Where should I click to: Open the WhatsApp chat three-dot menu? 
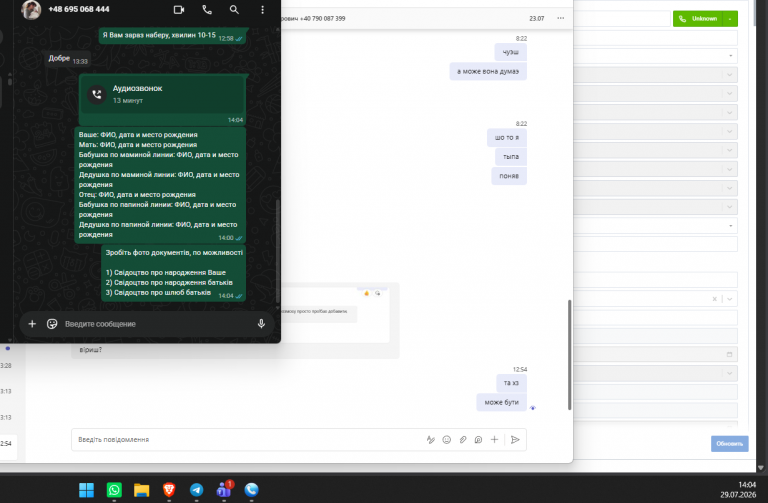click(263, 10)
